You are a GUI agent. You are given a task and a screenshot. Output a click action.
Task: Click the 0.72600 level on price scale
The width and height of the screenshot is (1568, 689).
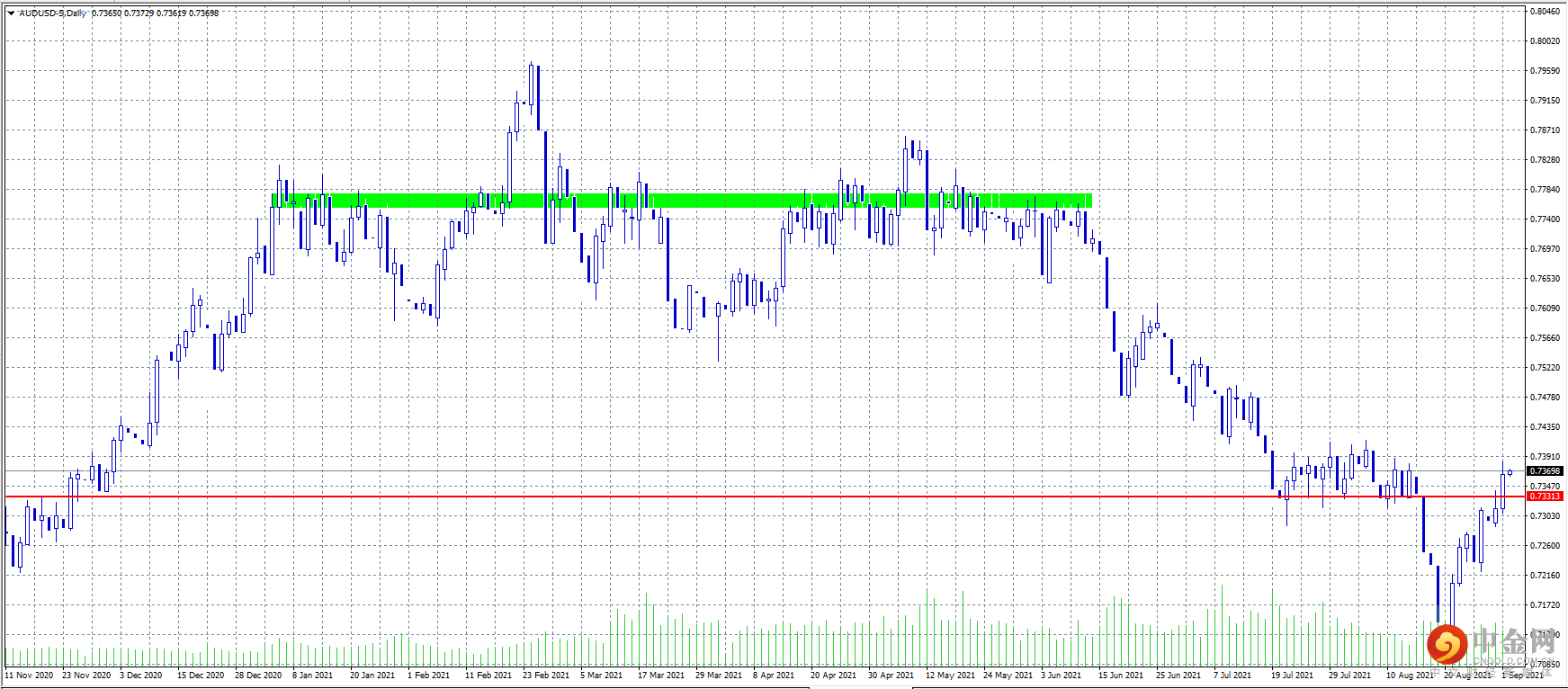pos(1545,546)
